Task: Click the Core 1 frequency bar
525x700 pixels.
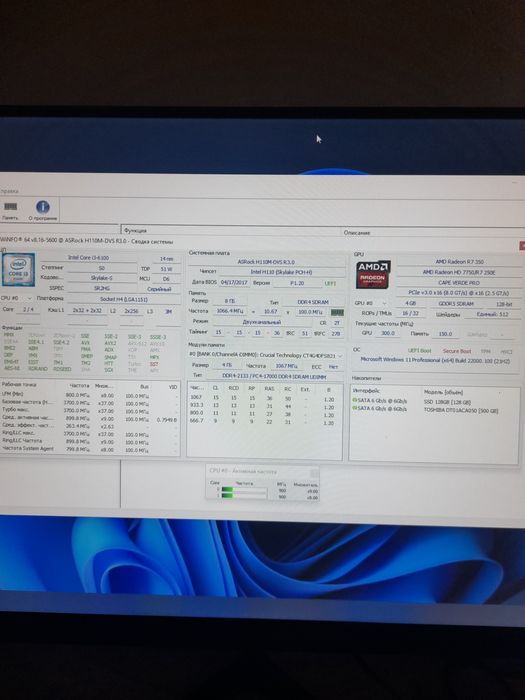Action: click(x=244, y=496)
